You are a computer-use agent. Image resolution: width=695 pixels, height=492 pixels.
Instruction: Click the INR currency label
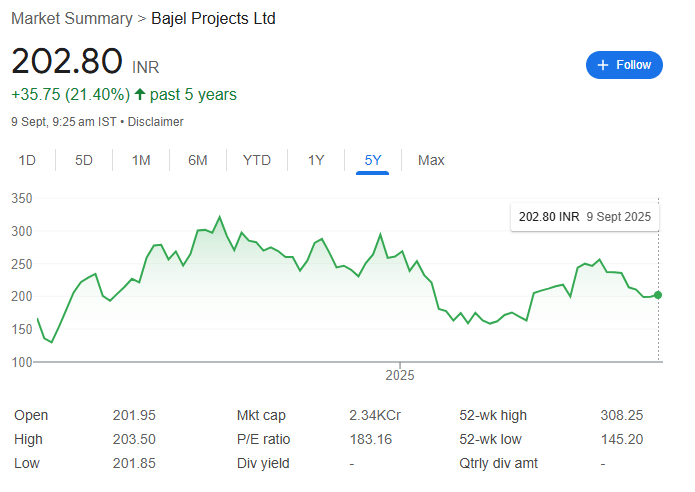click(145, 67)
